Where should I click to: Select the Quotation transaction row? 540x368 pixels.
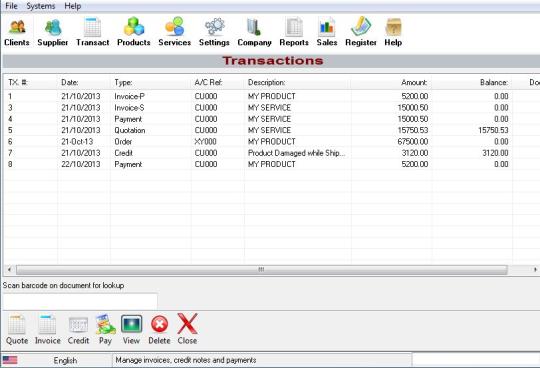coord(271,130)
